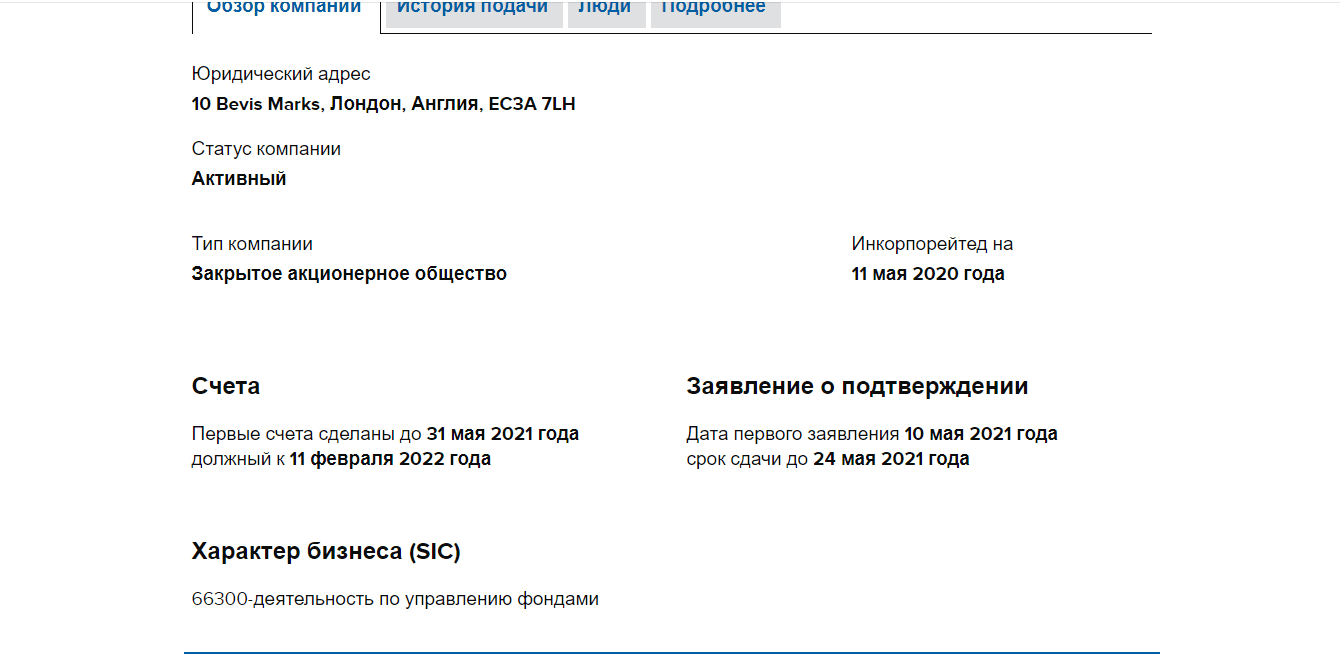
Task: Select the date 10 мая 2021 года
Action: (980, 433)
